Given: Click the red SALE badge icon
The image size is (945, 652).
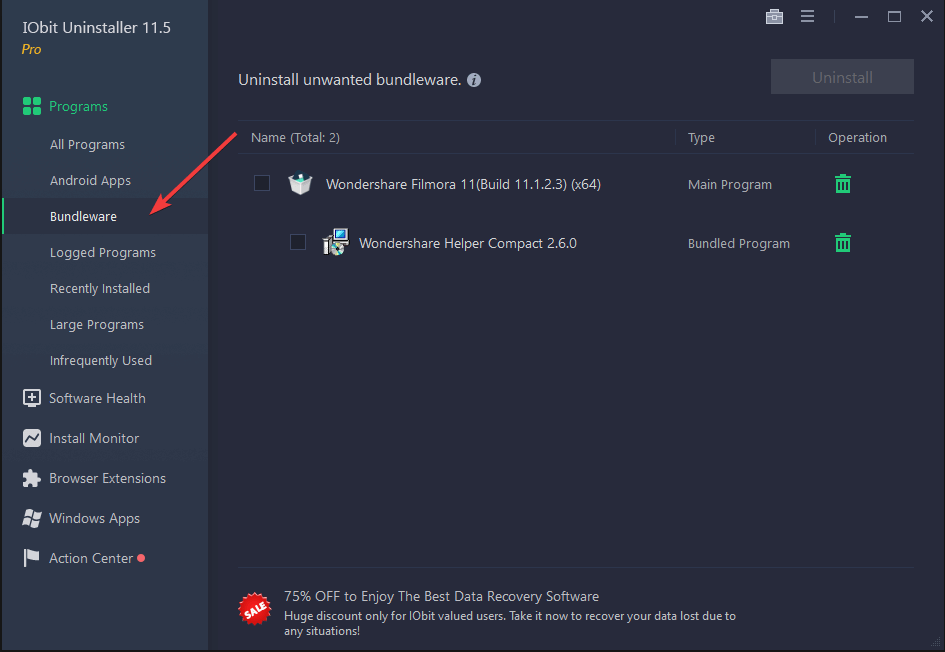Looking at the screenshot, I should click(x=255, y=609).
